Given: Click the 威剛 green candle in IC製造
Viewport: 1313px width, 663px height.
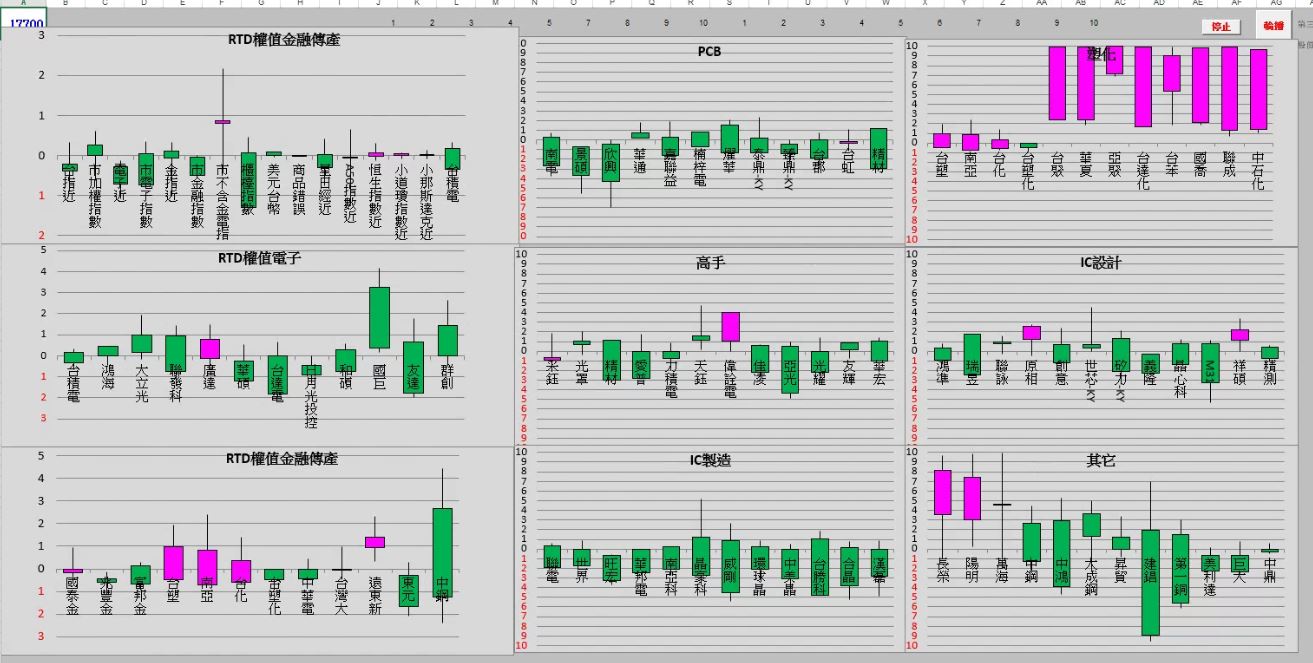Looking at the screenshot, I should 730,567.
